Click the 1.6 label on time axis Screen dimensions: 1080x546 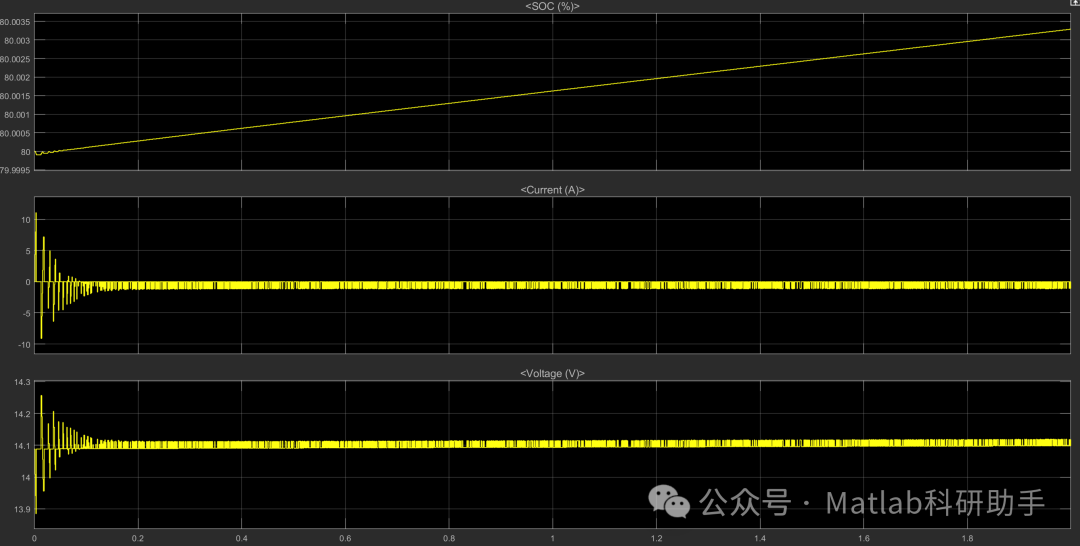tap(864, 539)
